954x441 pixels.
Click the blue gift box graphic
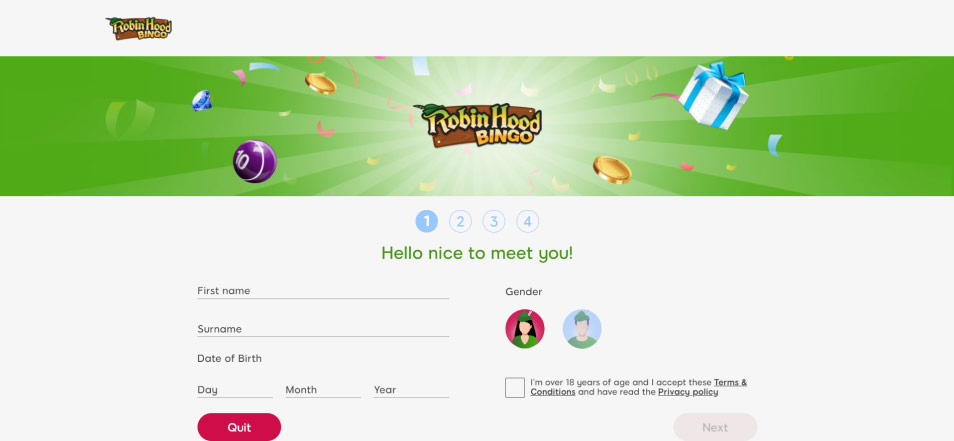(x=713, y=94)
